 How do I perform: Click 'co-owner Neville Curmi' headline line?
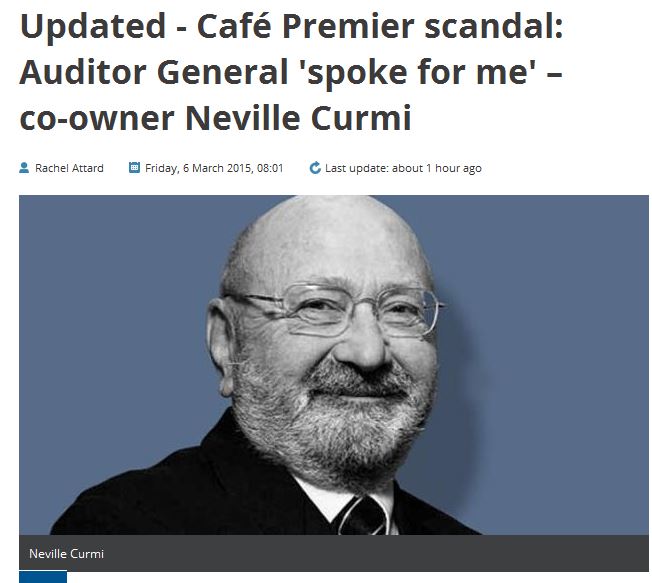(215, 118)
